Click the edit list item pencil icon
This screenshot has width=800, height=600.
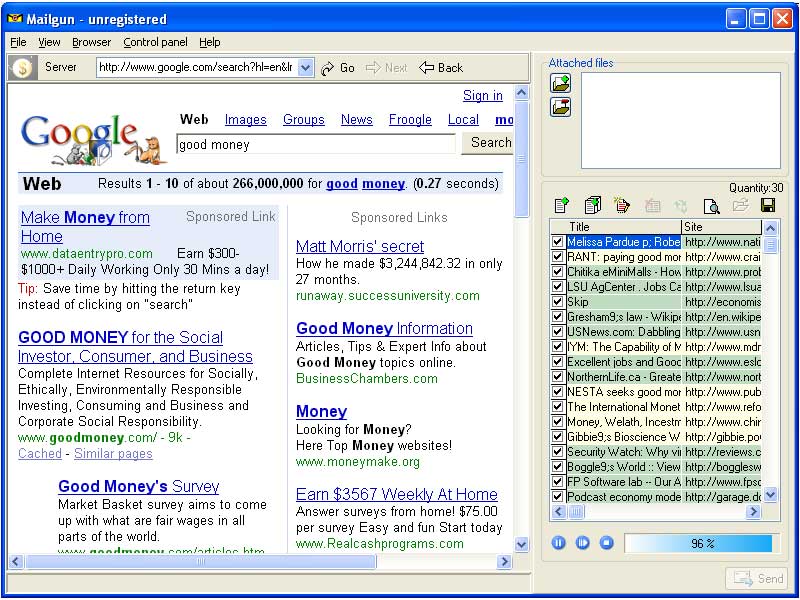pyautogui.click(x=621, y=205)
